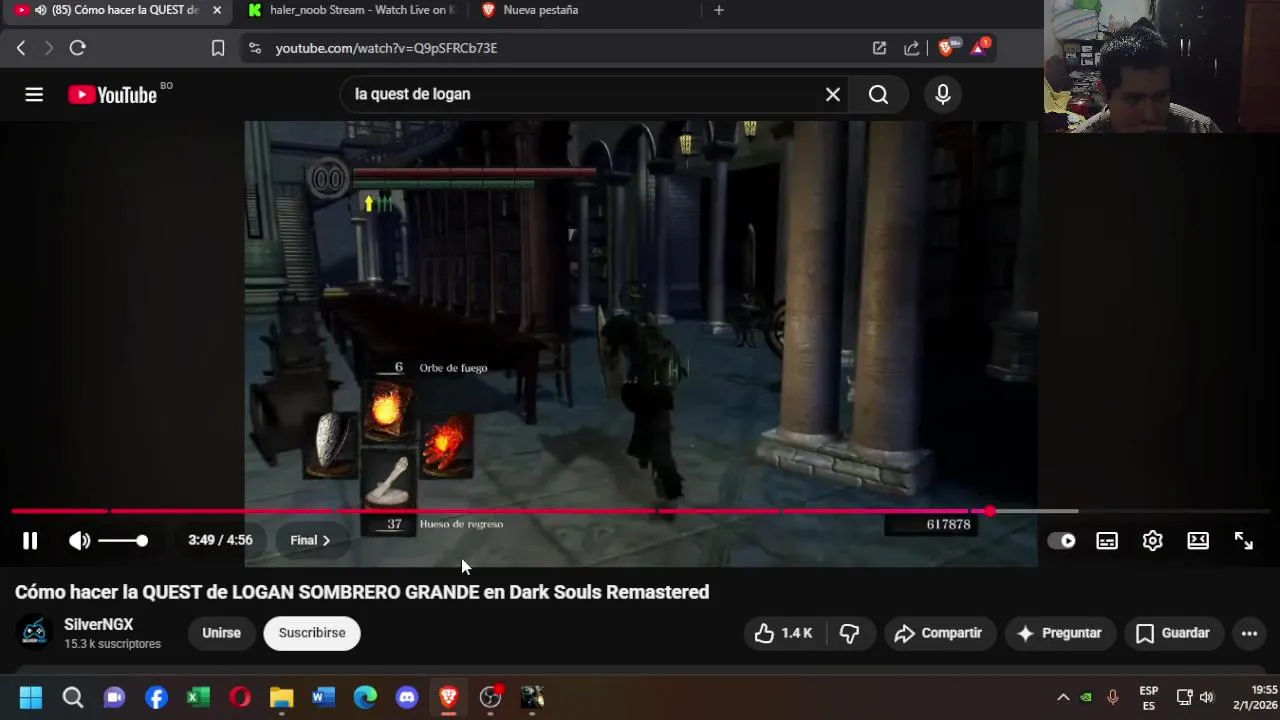The width and height of the screenshot is (1280, 720).
Task: Select the video title text
Action: click(x=362, y=592)
